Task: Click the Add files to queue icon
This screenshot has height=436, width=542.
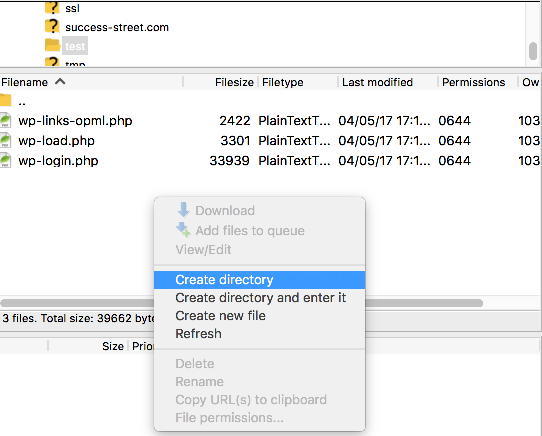Action: [183, 230]
